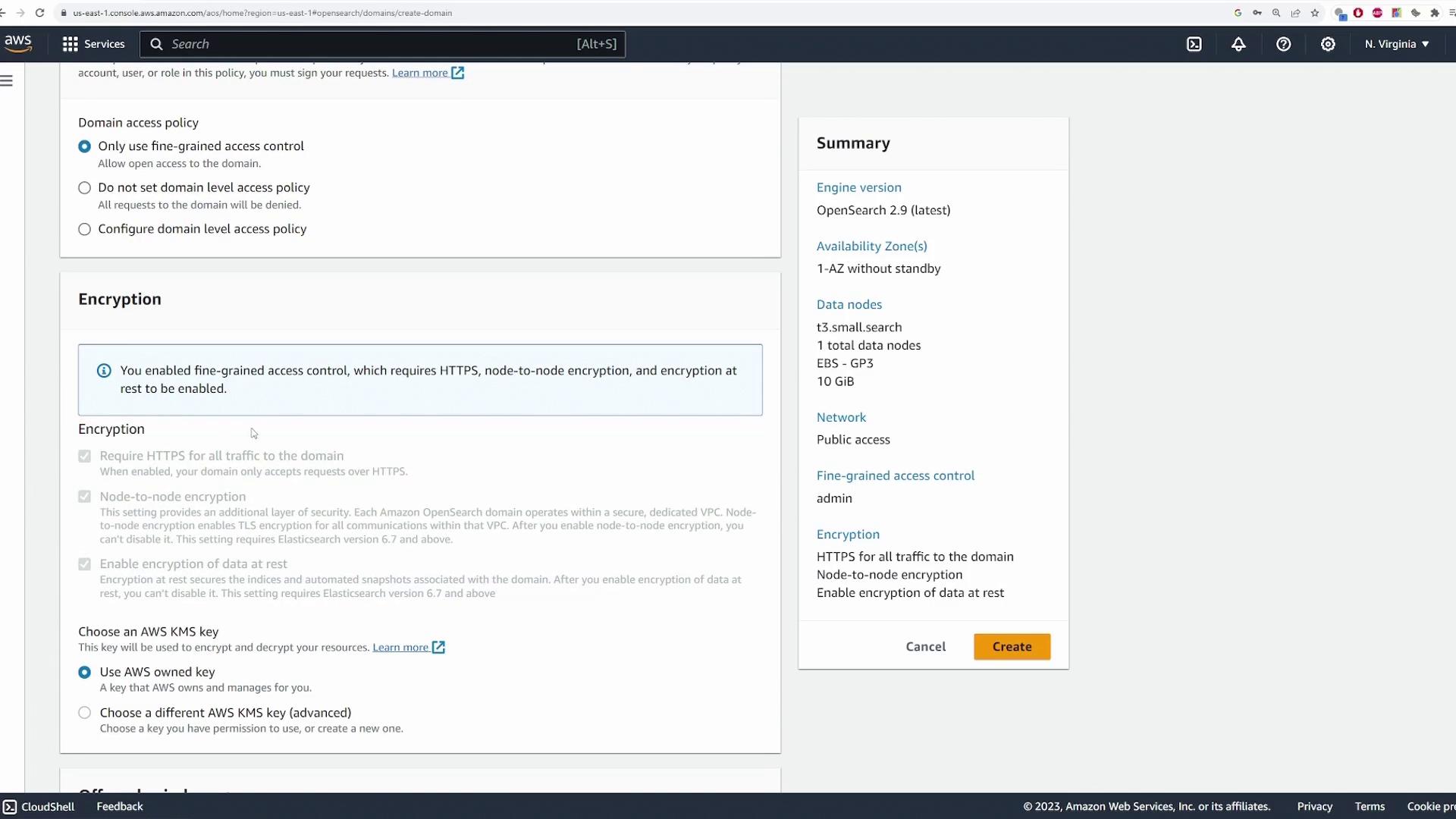Open the notifications bell icon
1456x819 pixels.
pyautogui.click(x=1238, y=44)
